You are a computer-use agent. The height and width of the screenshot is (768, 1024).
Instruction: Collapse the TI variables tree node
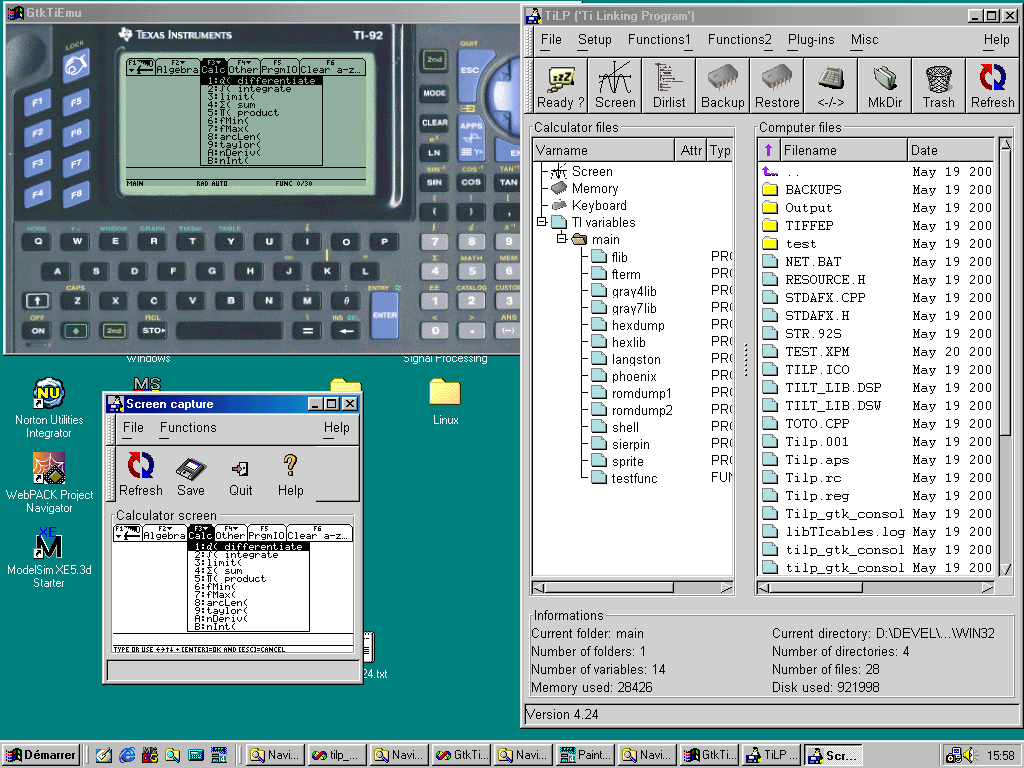541,222
